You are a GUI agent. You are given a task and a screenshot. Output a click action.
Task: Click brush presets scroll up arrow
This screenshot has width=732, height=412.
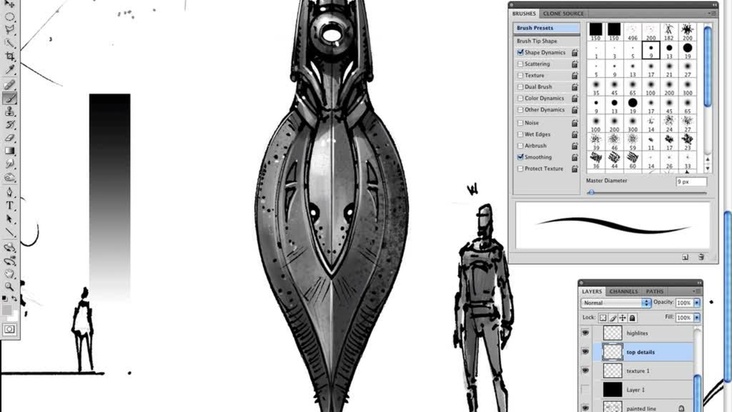click(x=708, y=160)
